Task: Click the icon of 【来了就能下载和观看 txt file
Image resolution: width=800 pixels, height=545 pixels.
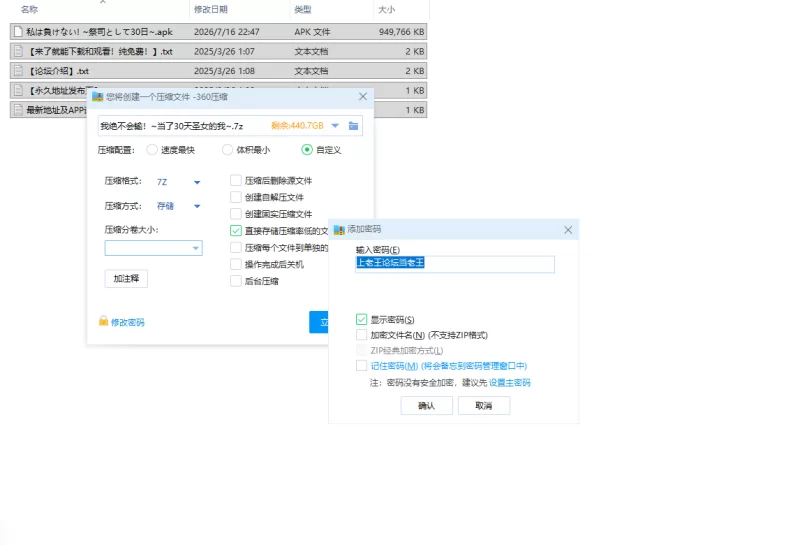Action: (18, 52)
